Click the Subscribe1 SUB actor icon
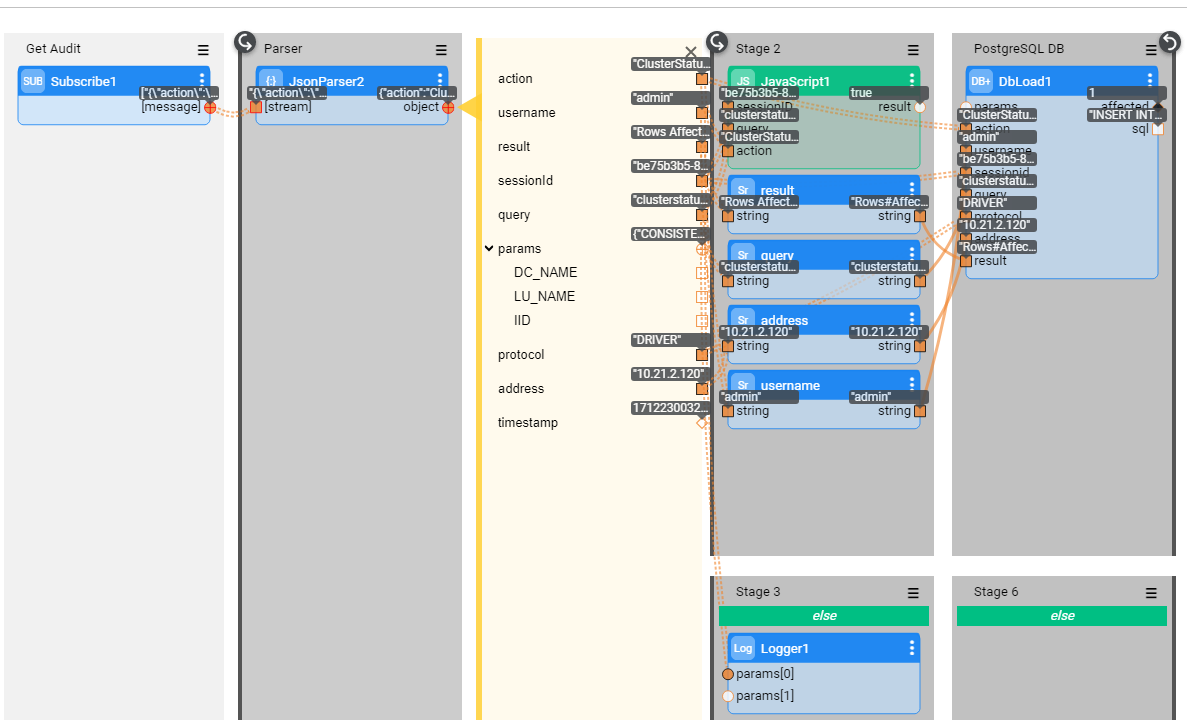The width and height of the screenshot is (1187, 720). pos(33,81)
